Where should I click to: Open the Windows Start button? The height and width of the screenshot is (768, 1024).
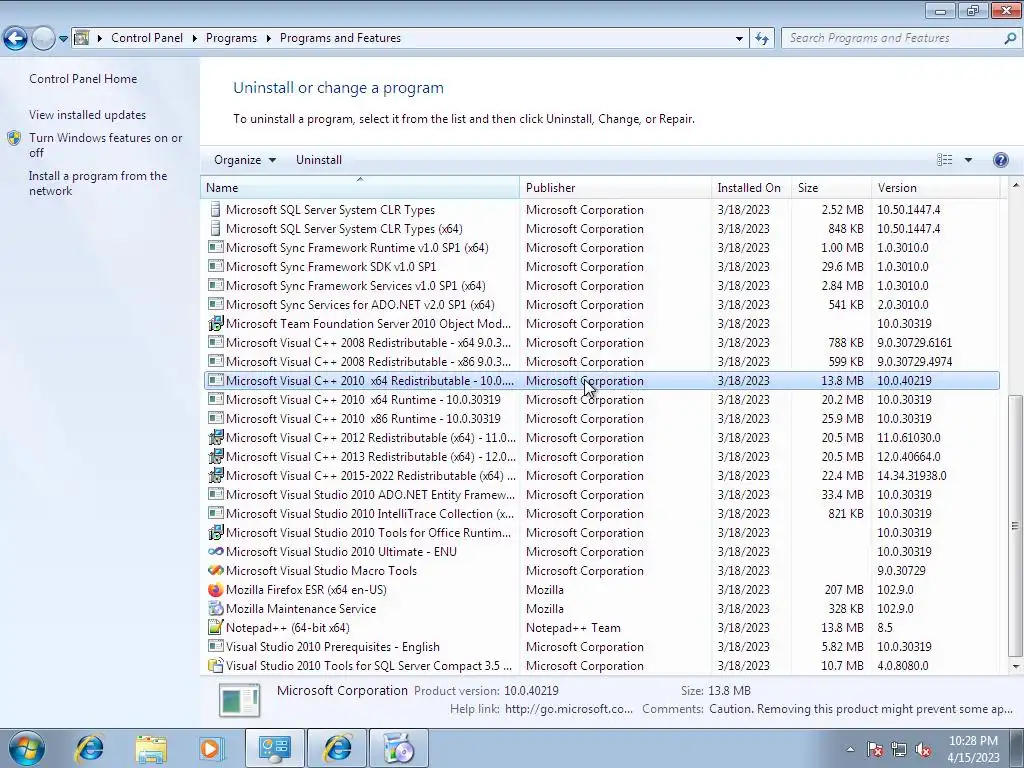(x=26, y=748)
